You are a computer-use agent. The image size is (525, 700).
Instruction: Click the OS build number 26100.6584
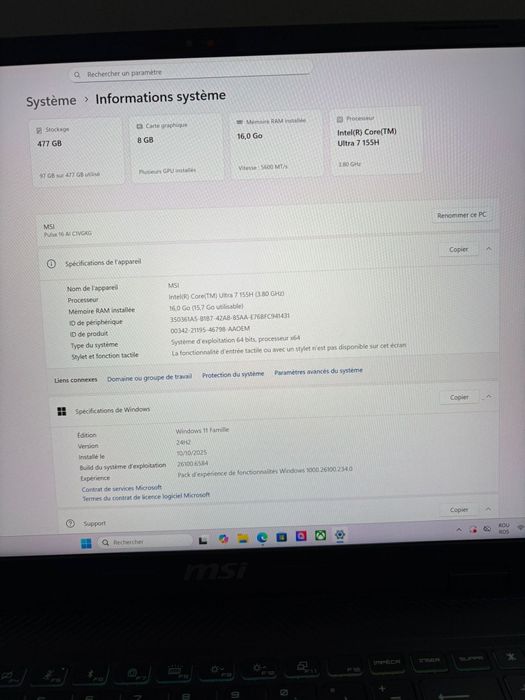[x=192, y=464]
